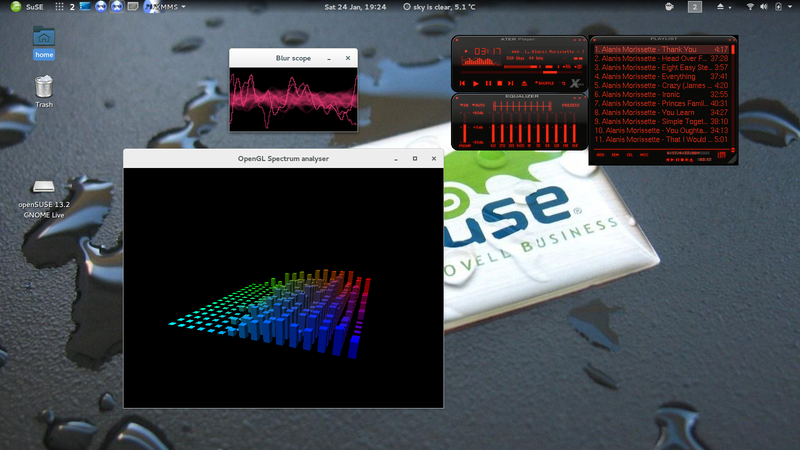Toggle the playlist window button in player
This screenshot has width=800, height=450.
click(x=578, y=67)
